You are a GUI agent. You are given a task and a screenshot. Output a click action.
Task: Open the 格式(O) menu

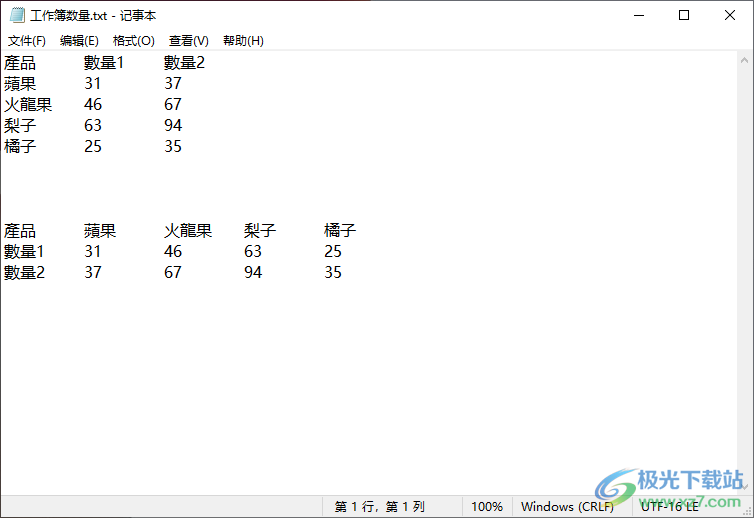tap(134, 41)
